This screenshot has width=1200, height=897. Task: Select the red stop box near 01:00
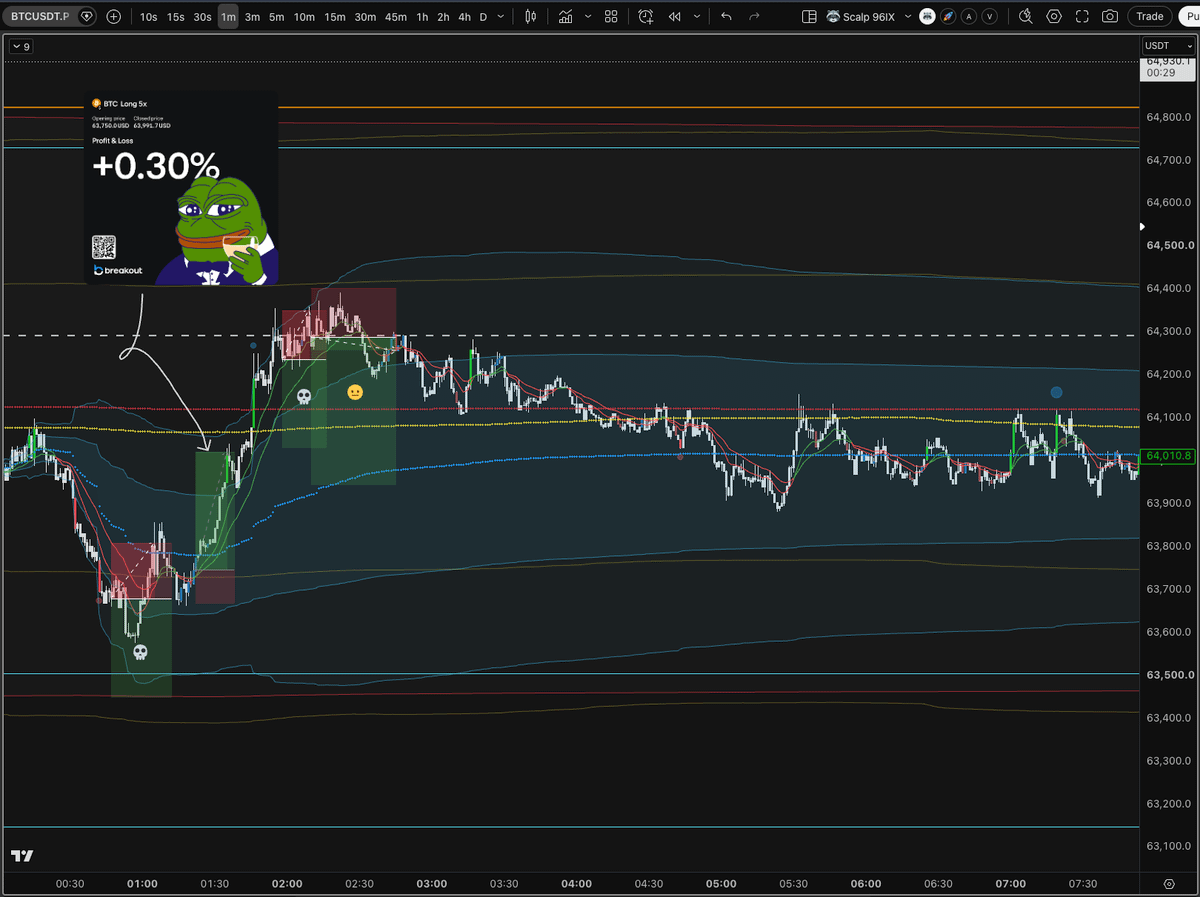[x=141, y=571]
